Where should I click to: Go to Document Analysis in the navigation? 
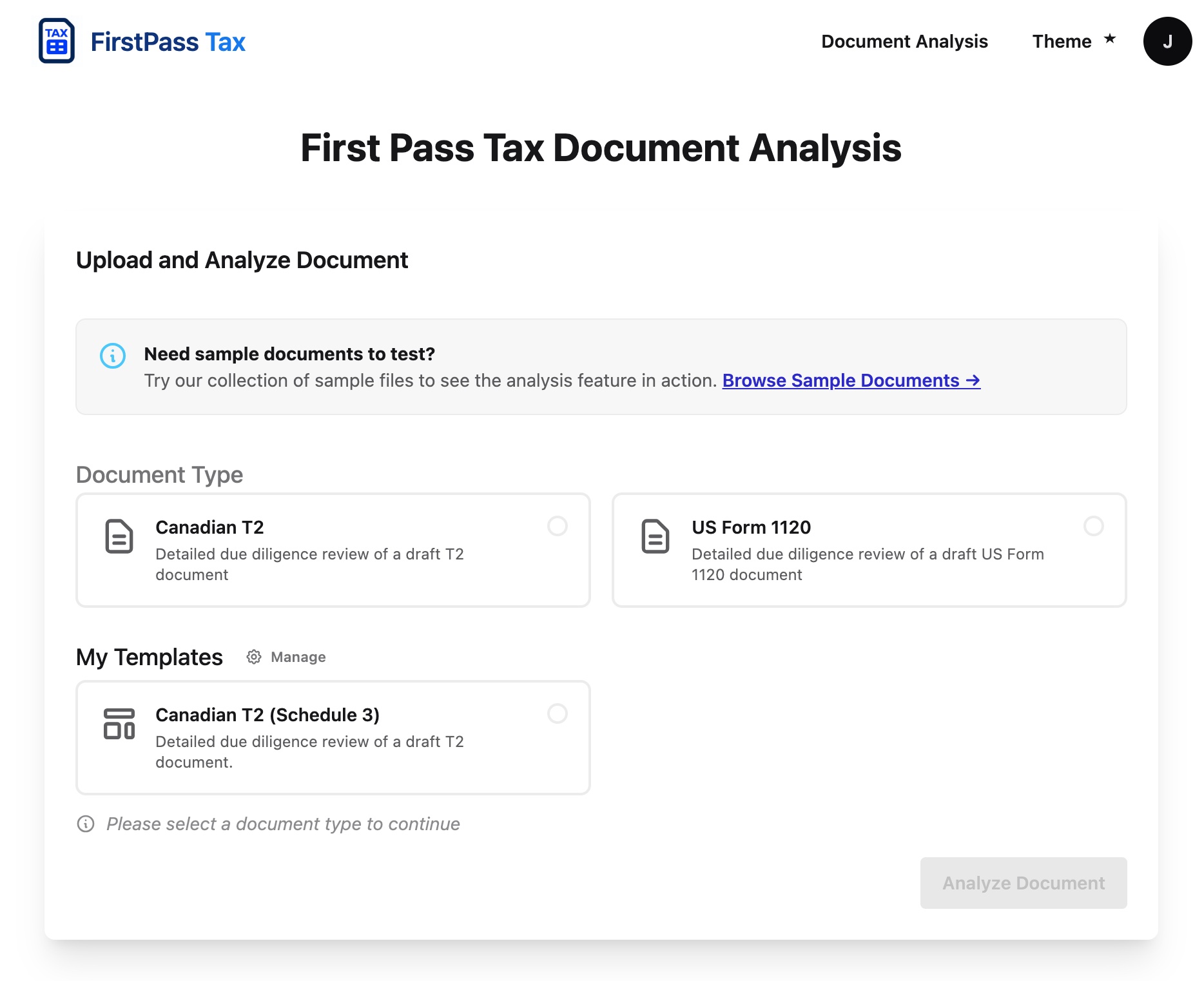click(904, 41)
